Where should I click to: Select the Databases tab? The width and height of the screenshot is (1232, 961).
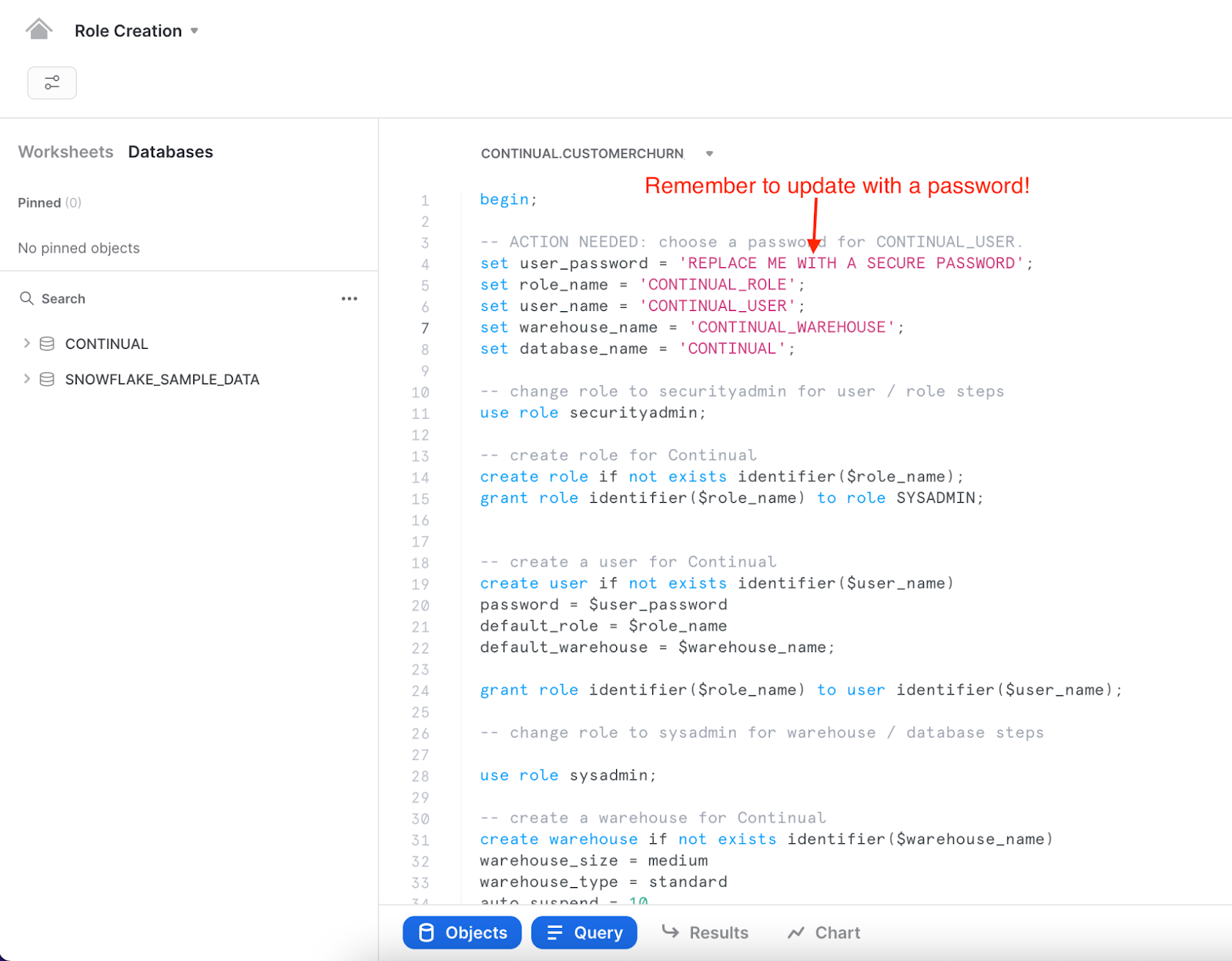[170, 152]
